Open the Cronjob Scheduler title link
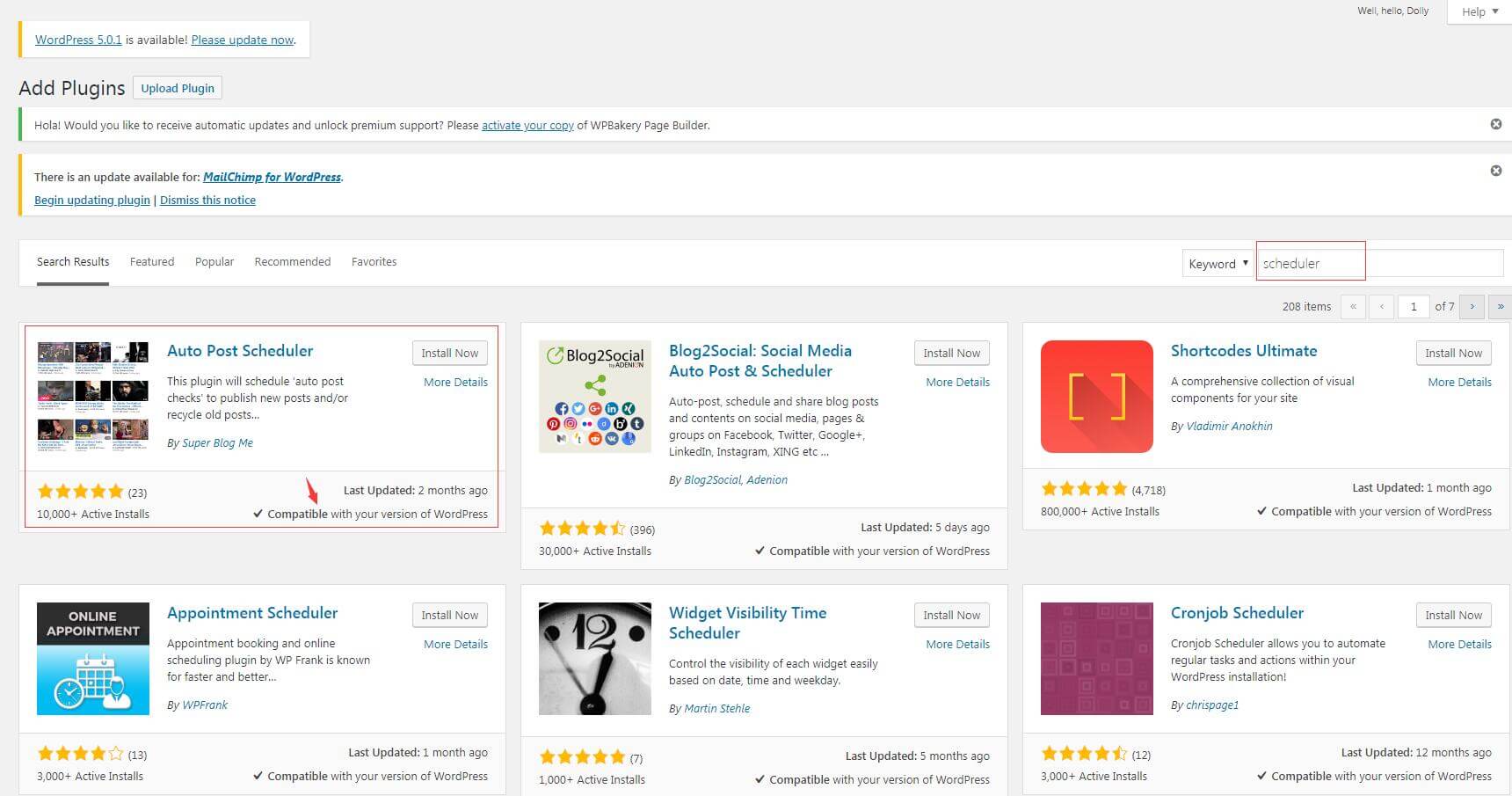Screen dimensions: 1512x796 [1237, 612]
